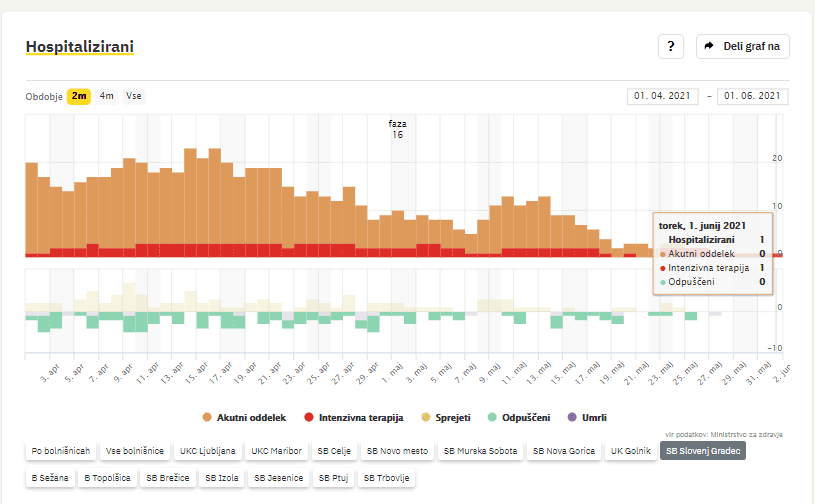Select the Vse period option

[x=134, y=96]
